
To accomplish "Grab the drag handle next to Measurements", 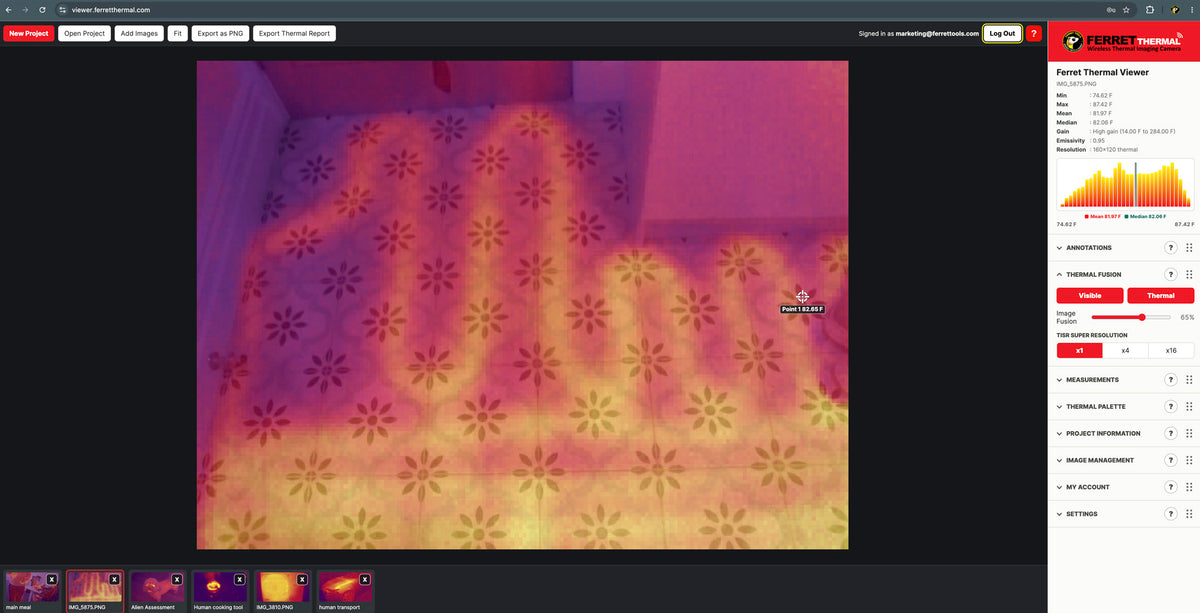I will click(1189, 380).
